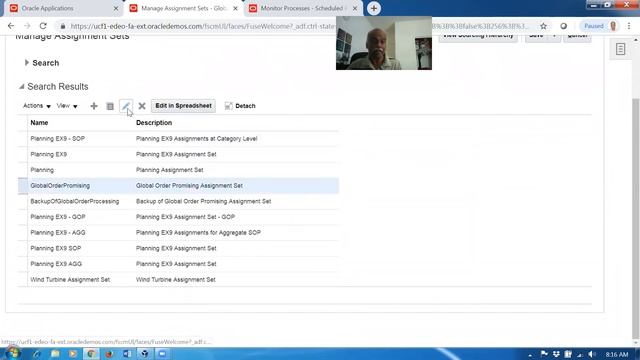The height and width of the screenshot is (360, 640).
Task: Open the View dropdown menu
Action: click(x=67, y=106)
